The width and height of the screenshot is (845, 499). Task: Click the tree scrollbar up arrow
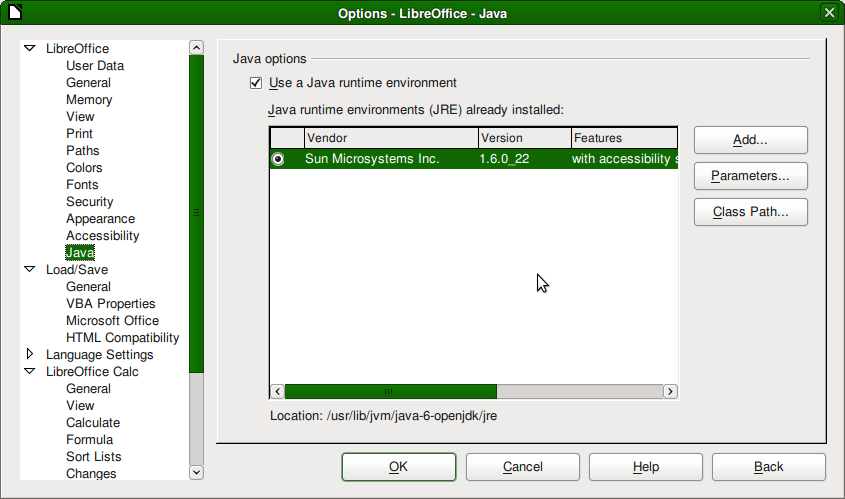(197, 47)
